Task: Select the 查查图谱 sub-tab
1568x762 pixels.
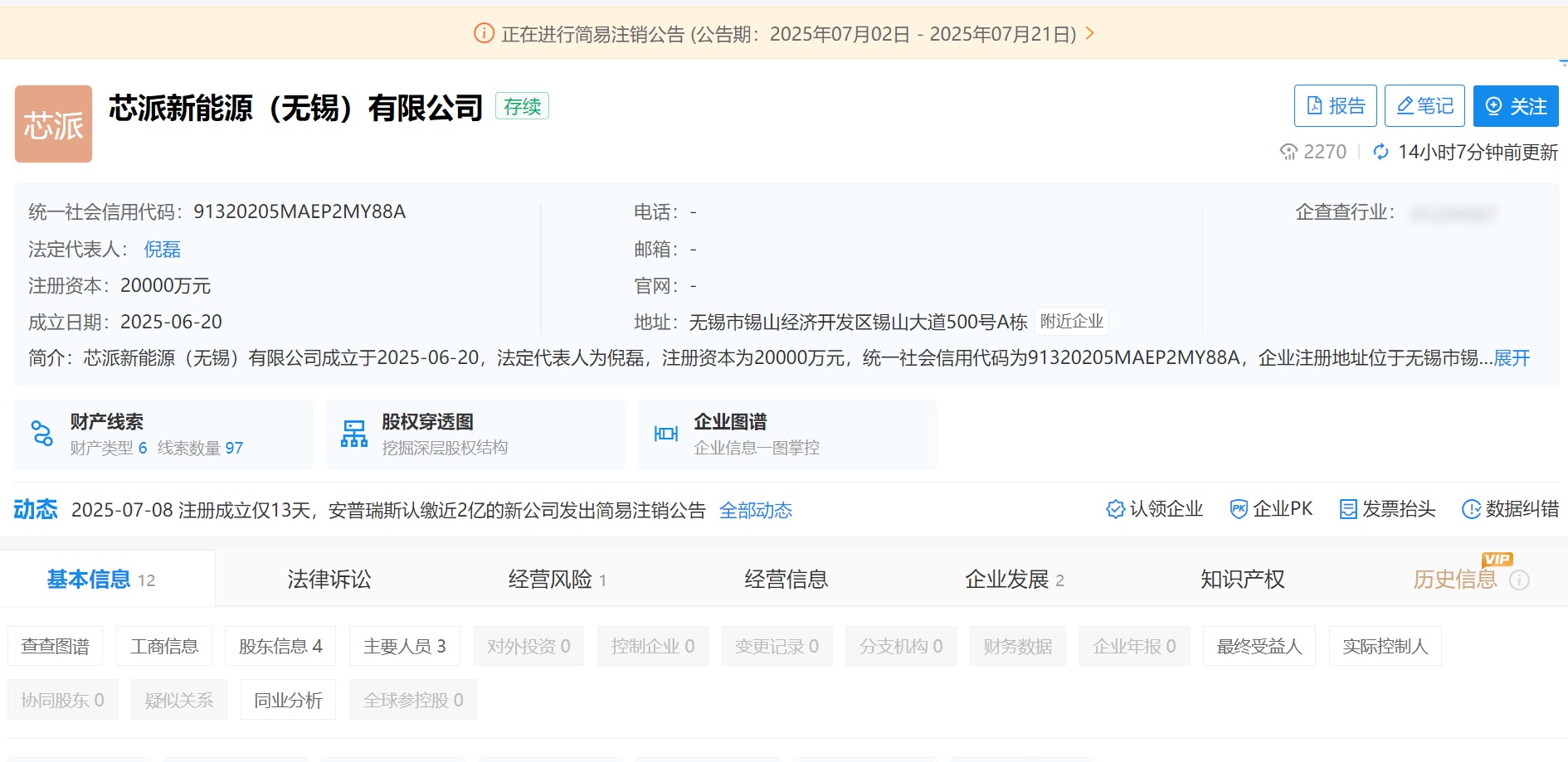Action: (x=55, y=646)
